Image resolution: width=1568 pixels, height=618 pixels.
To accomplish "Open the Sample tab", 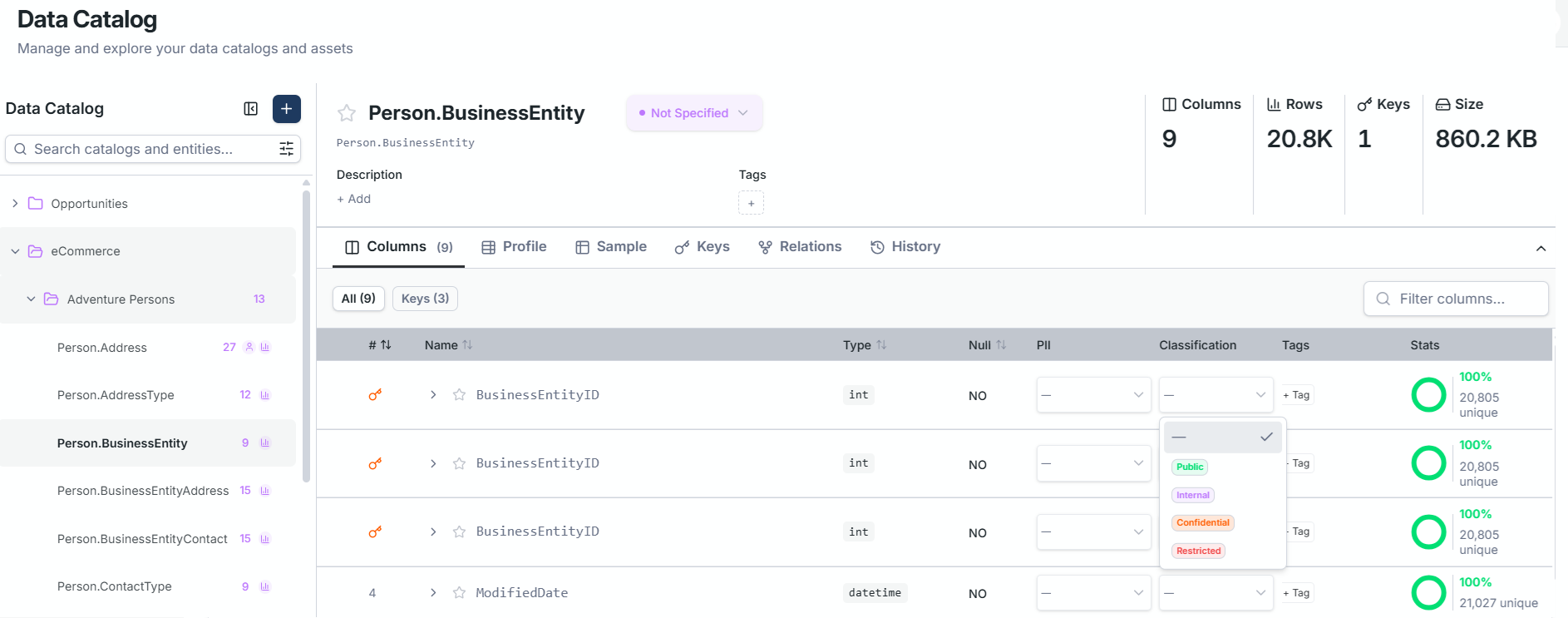I will tap(611, 247).
